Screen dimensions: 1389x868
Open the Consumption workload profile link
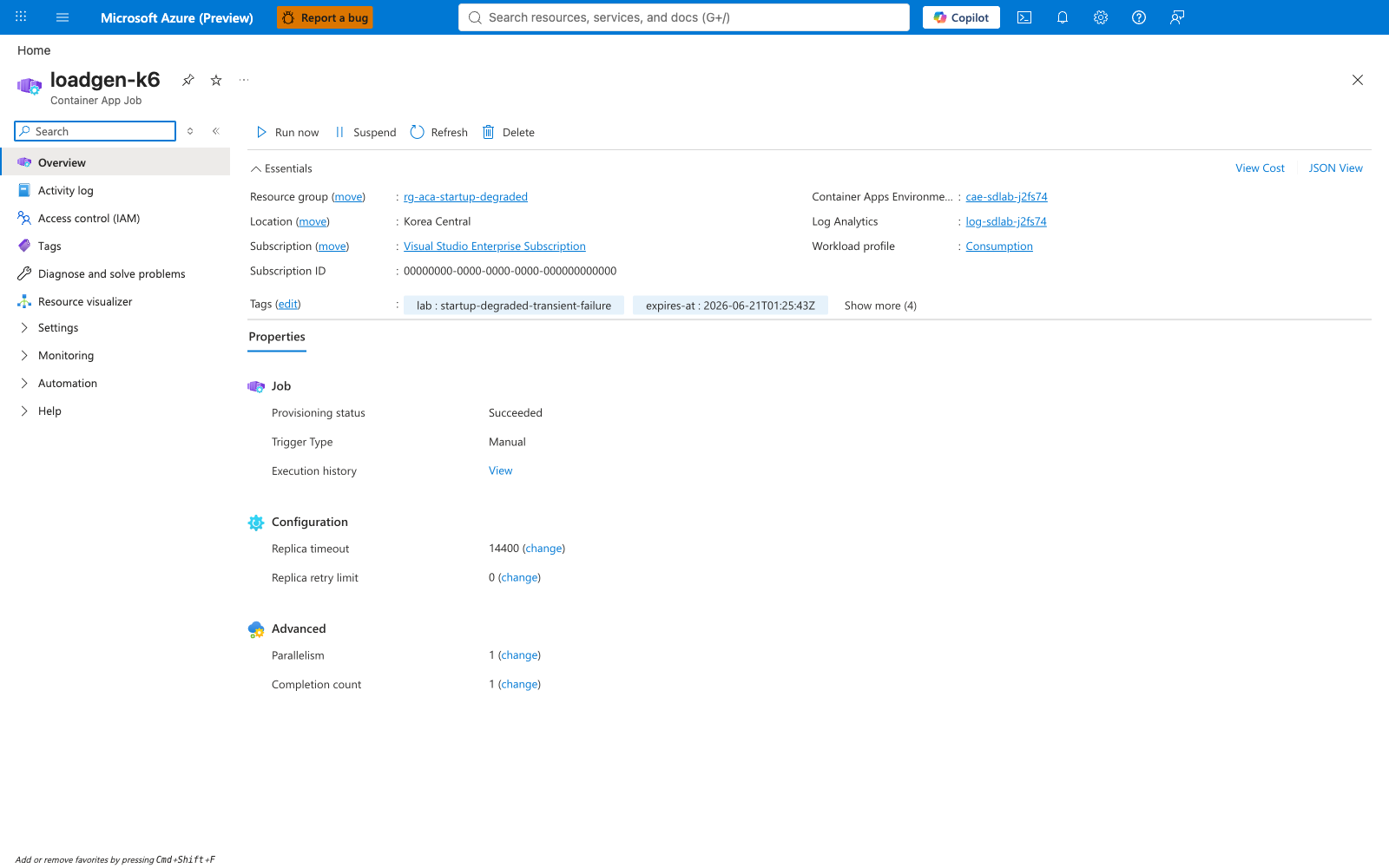click(999, 247)
